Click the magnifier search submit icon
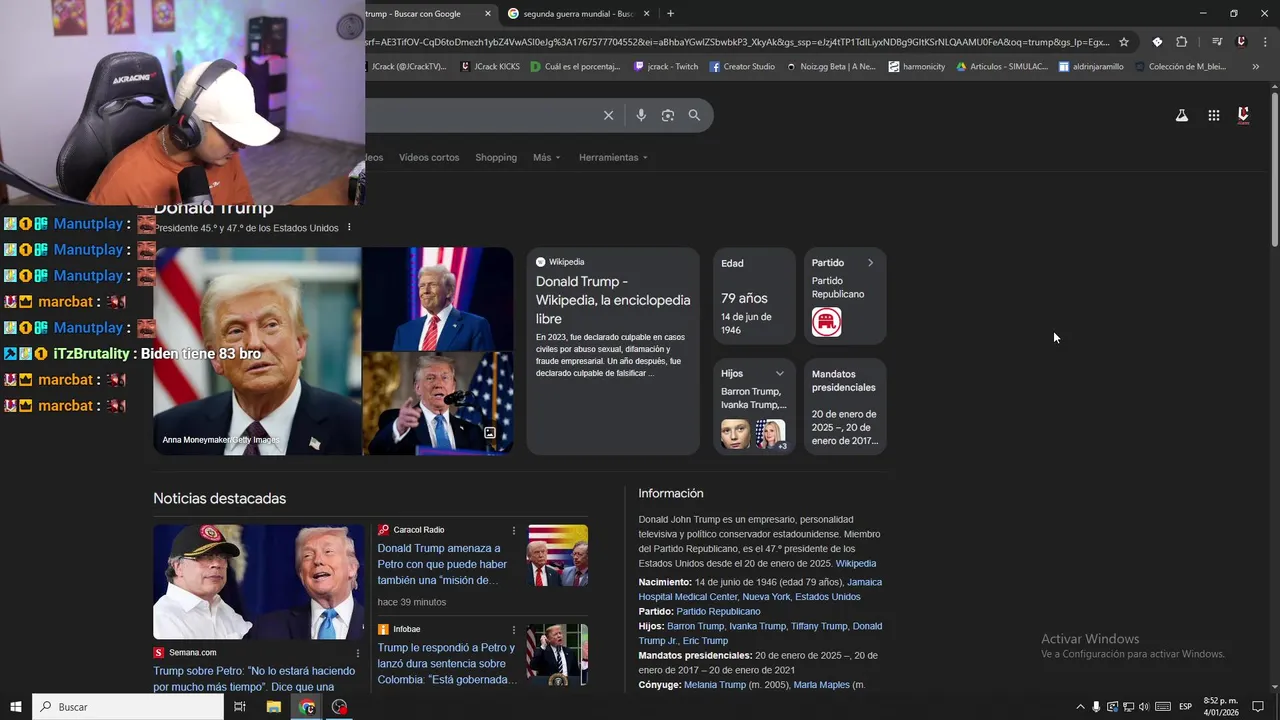Image resolution: width=1280 pixels, height=720 pixels. pos(694,115)
